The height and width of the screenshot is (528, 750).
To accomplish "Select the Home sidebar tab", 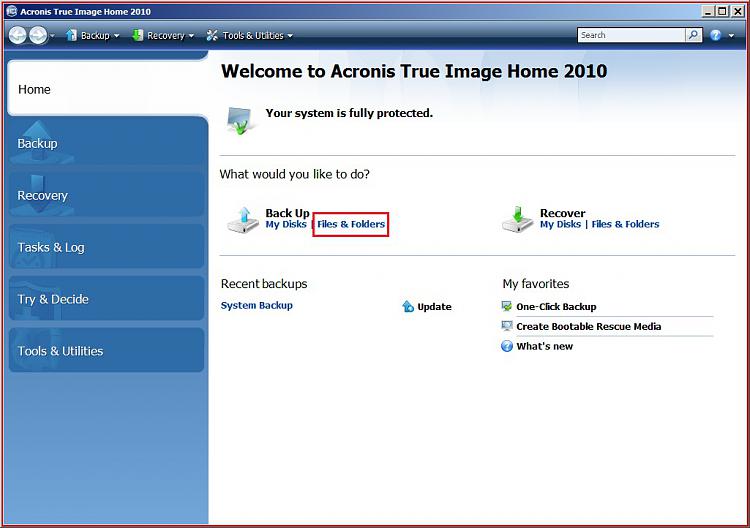I will (107, 88).
